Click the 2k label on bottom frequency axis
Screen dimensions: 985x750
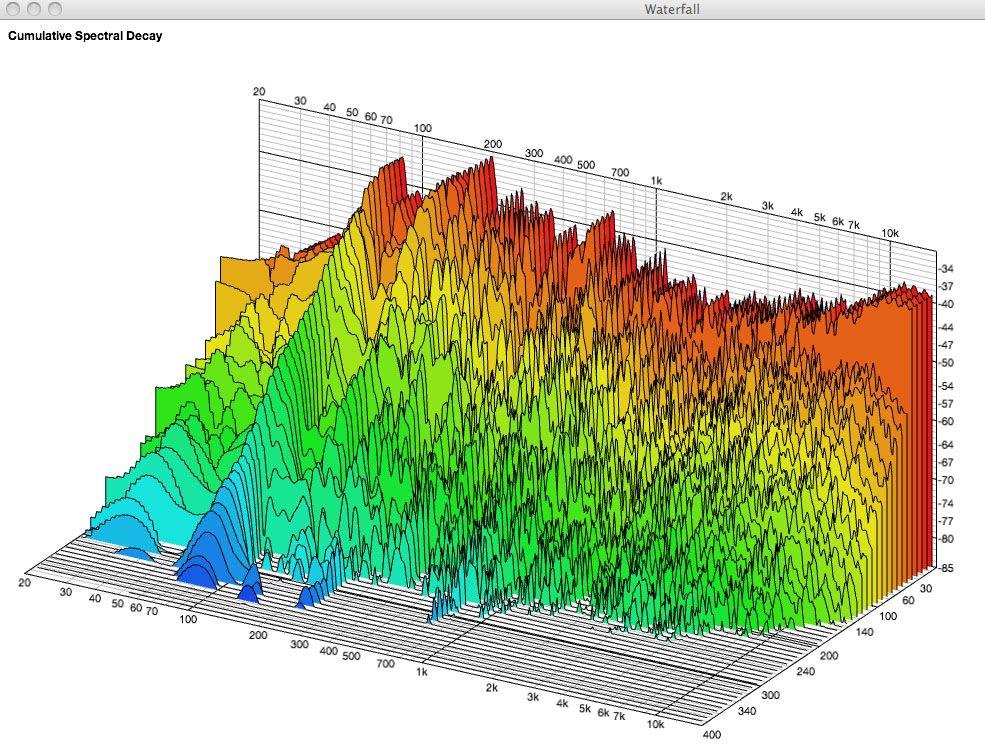[x=492, y=688]
